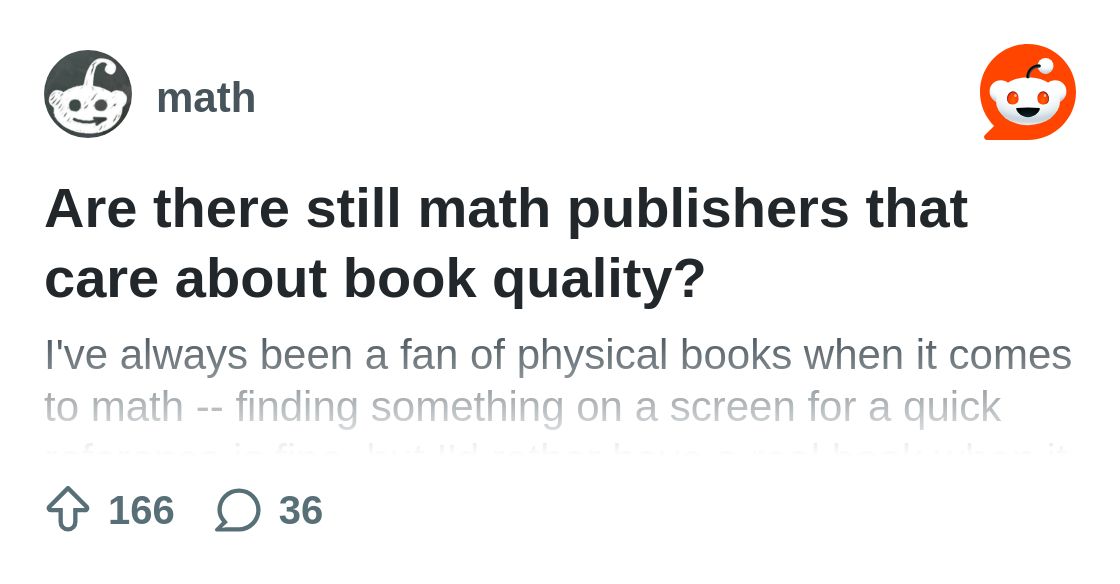Click the phrase "physical books" in the preview
This screenshot has height=584, width=1120.
[x=654, y=355]
